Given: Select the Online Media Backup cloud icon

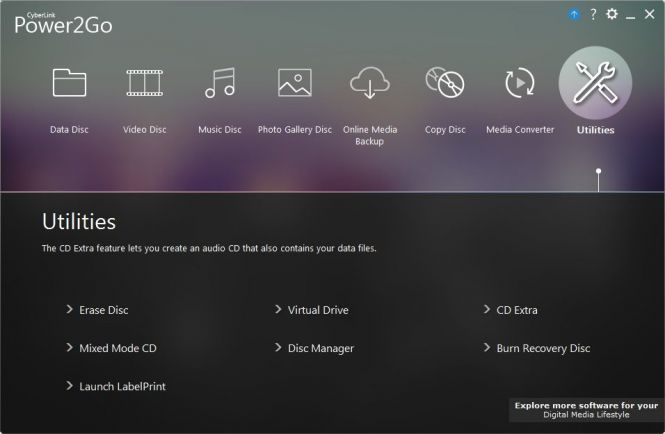Looking at the screenshot, I should click(x=370, y=83).
